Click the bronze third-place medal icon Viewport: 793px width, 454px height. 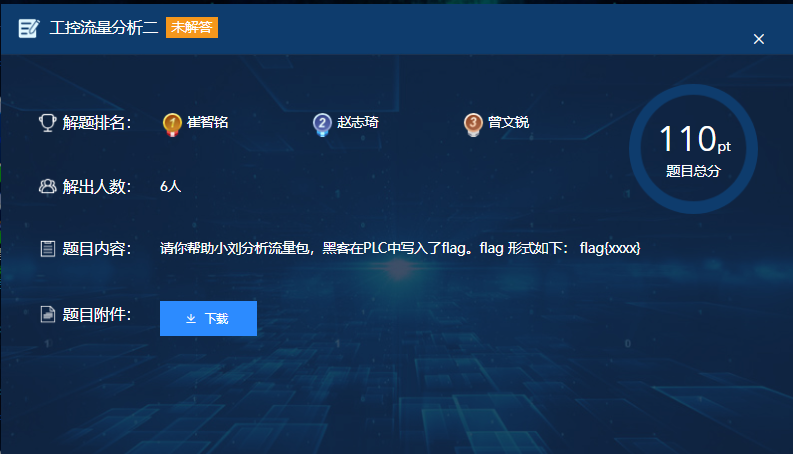click(473, 124)
